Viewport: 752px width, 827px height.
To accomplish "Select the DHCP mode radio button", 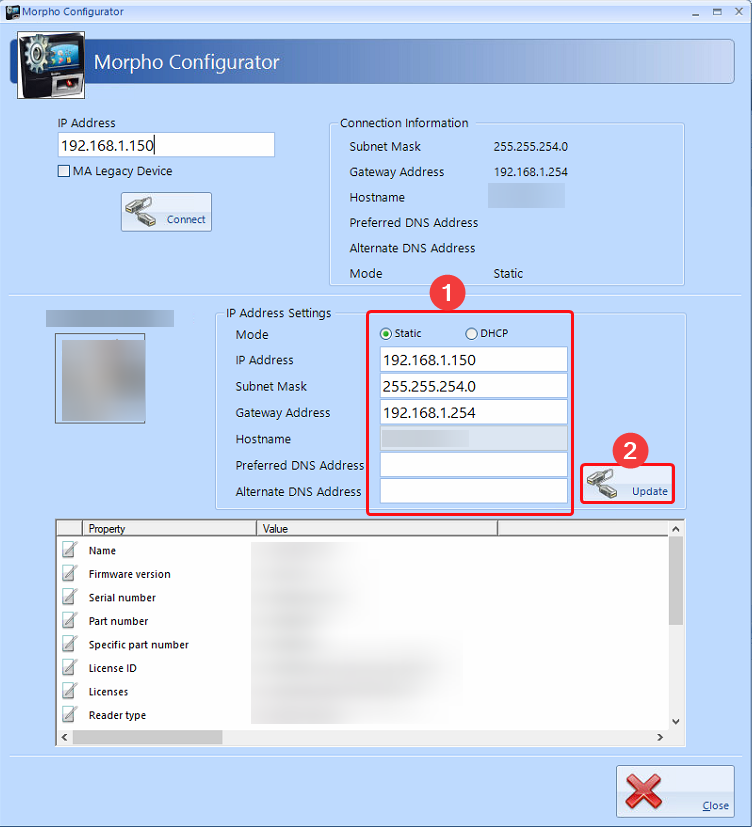I will [x=471, y=334].
